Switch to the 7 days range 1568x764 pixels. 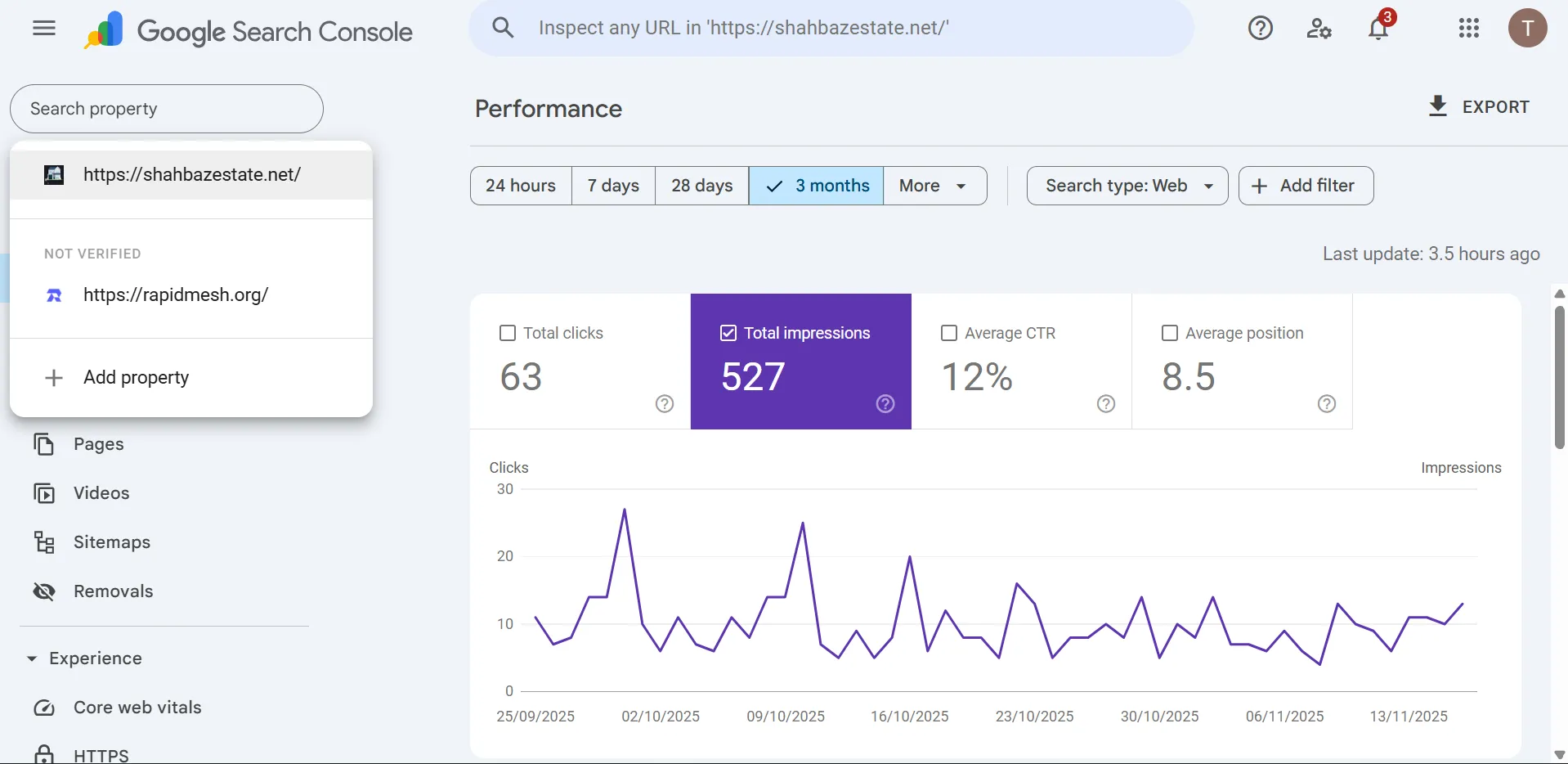613,186
